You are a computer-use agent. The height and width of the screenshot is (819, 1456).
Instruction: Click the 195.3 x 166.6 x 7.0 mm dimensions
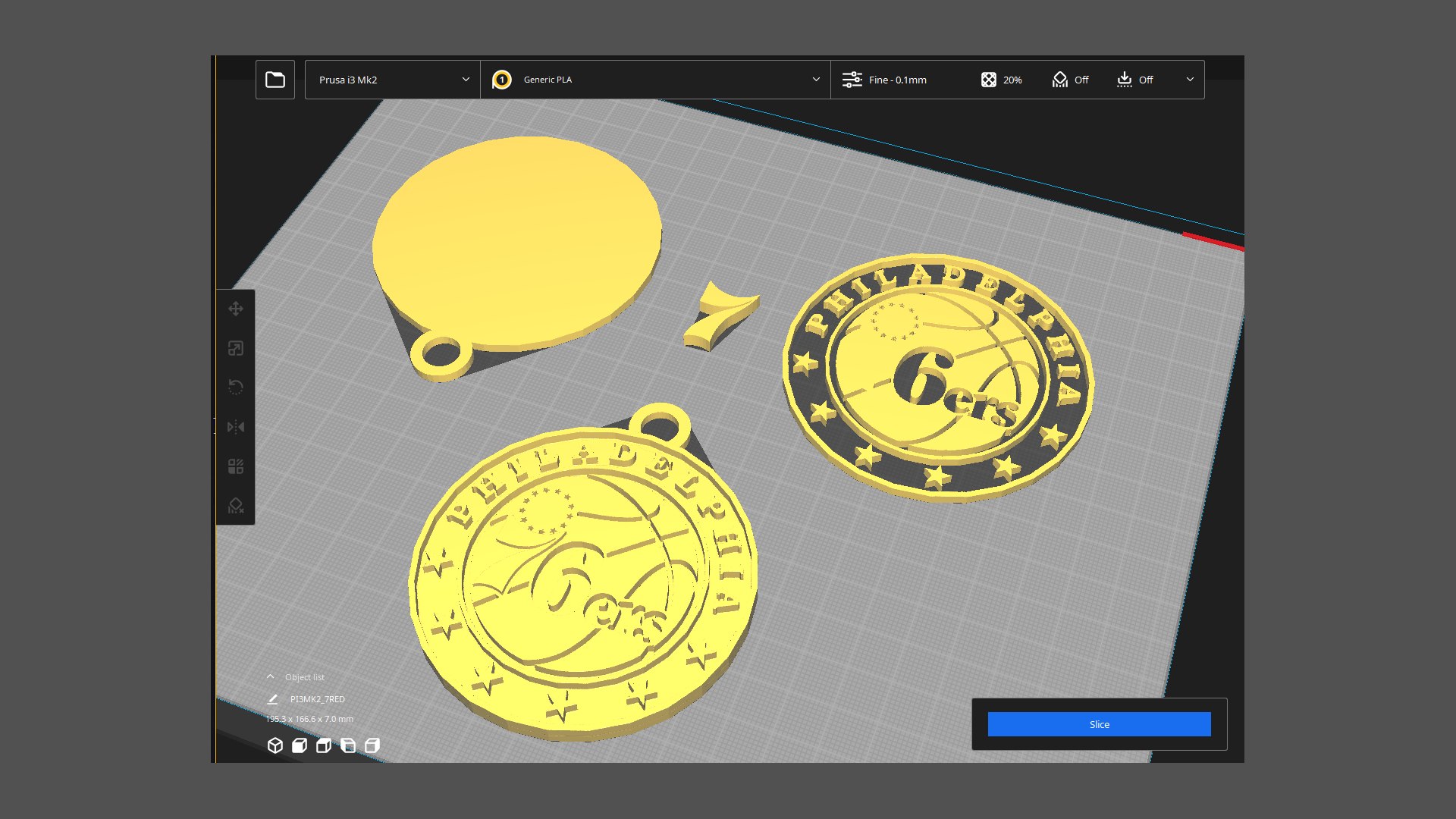point(309,719)
